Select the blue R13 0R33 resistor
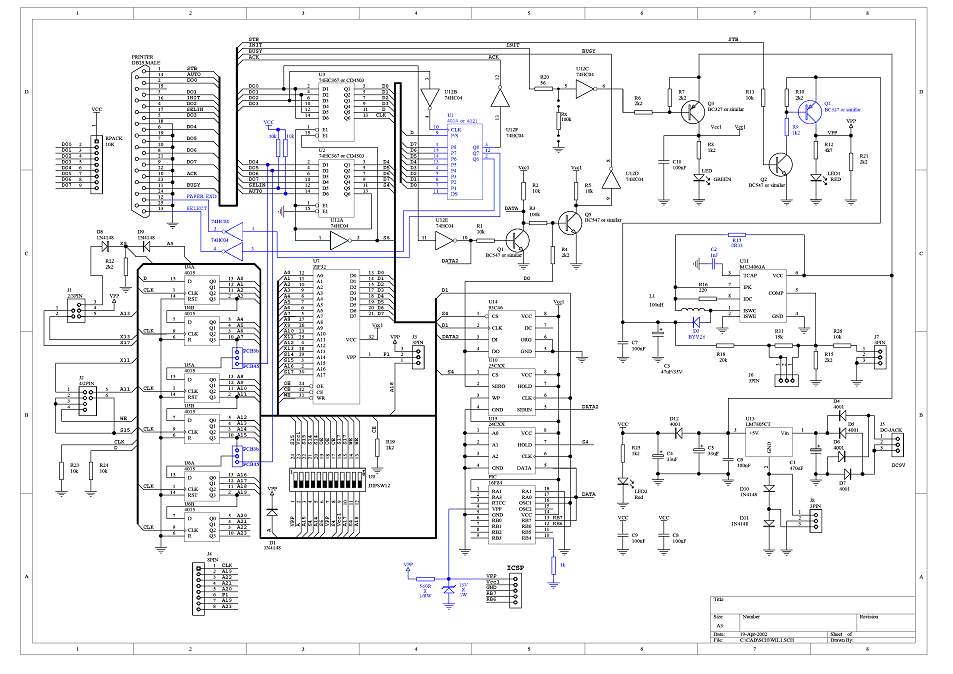The height and width of the screenshot is (674, 953). (736, 235)
